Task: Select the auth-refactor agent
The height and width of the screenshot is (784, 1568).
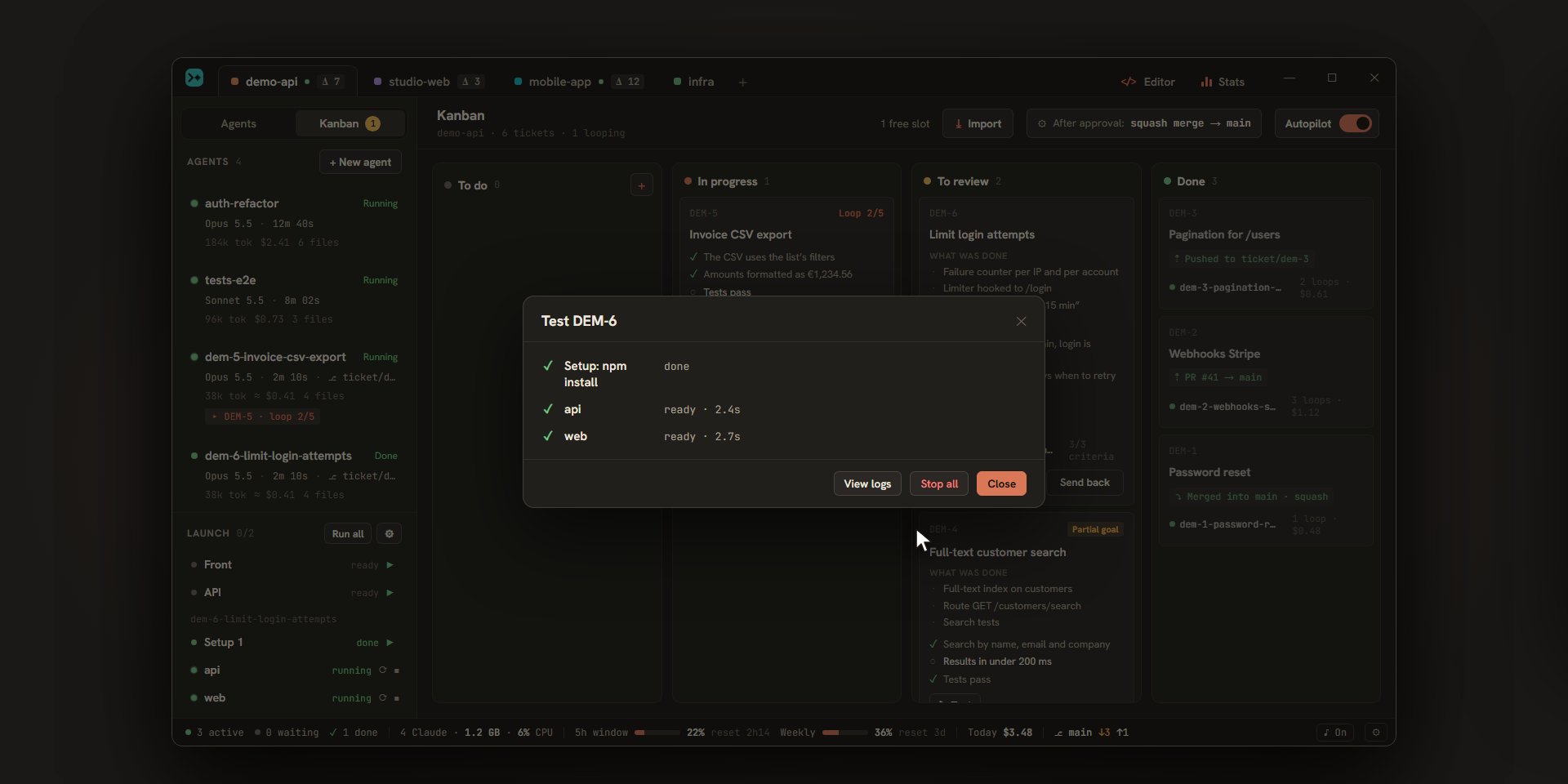Action: [x=294, y=222]
